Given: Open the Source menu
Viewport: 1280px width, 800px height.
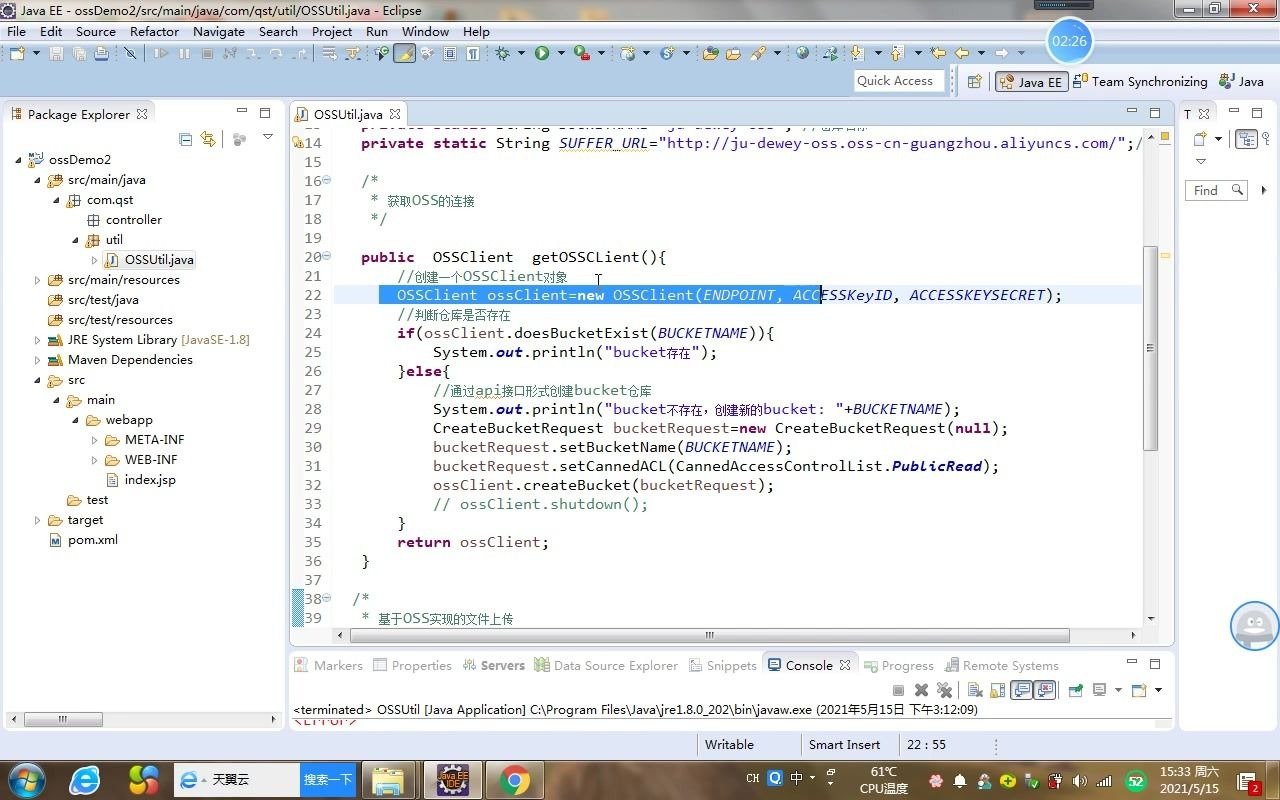Looking at the screenshot, I should (x=96, y=31).
